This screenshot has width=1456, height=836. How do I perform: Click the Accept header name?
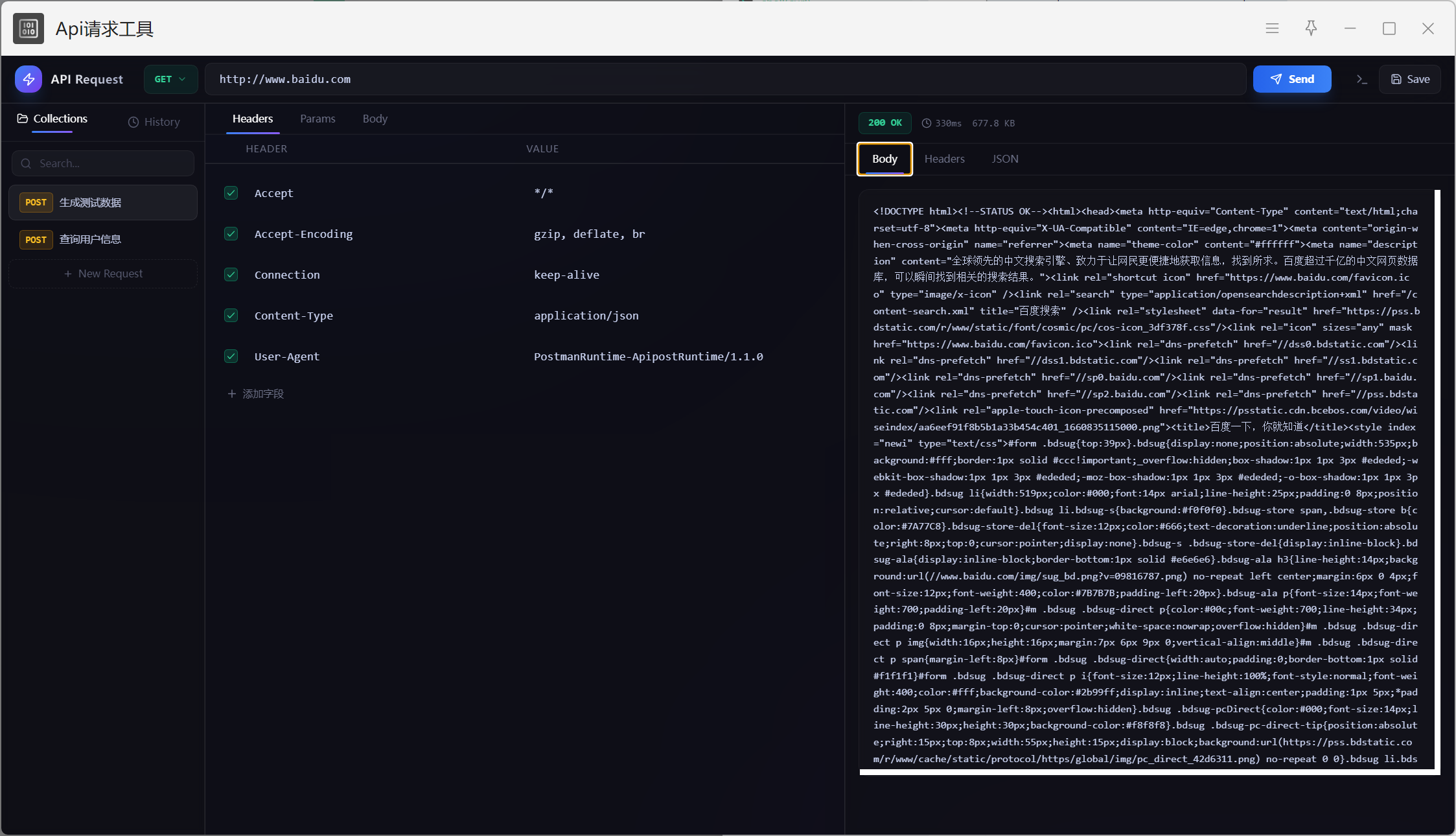[274, 193]
